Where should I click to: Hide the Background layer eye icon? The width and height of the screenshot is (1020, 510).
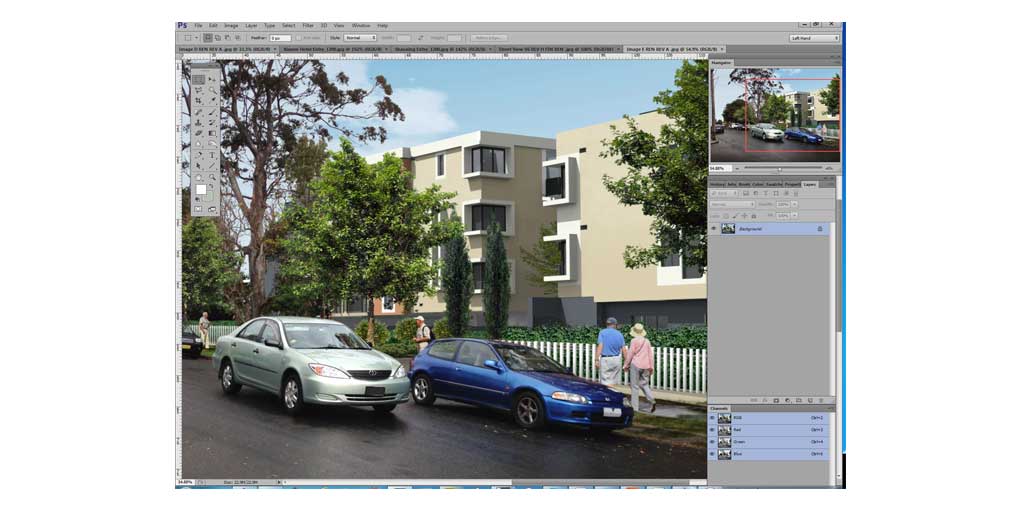coord(714,228)
